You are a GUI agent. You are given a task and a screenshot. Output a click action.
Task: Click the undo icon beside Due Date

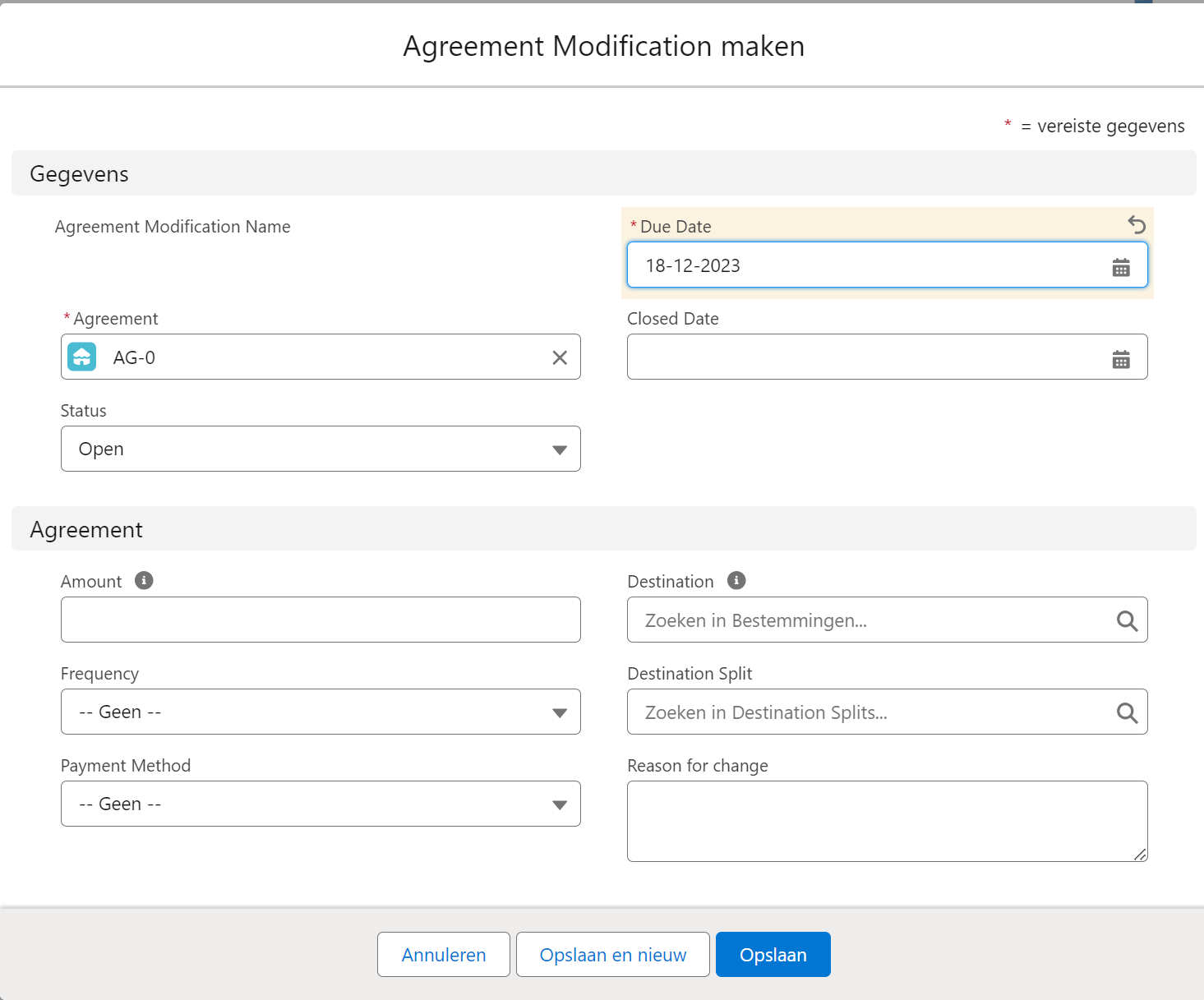(x=1137, y=224)
